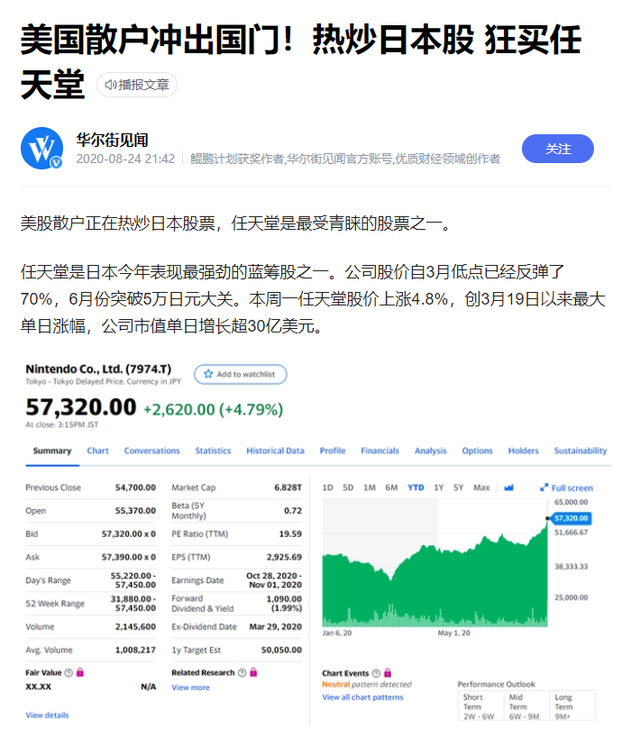Click the 播报文章 speaker button
This screenshot has height=729, width=640.
click(137, 85)
